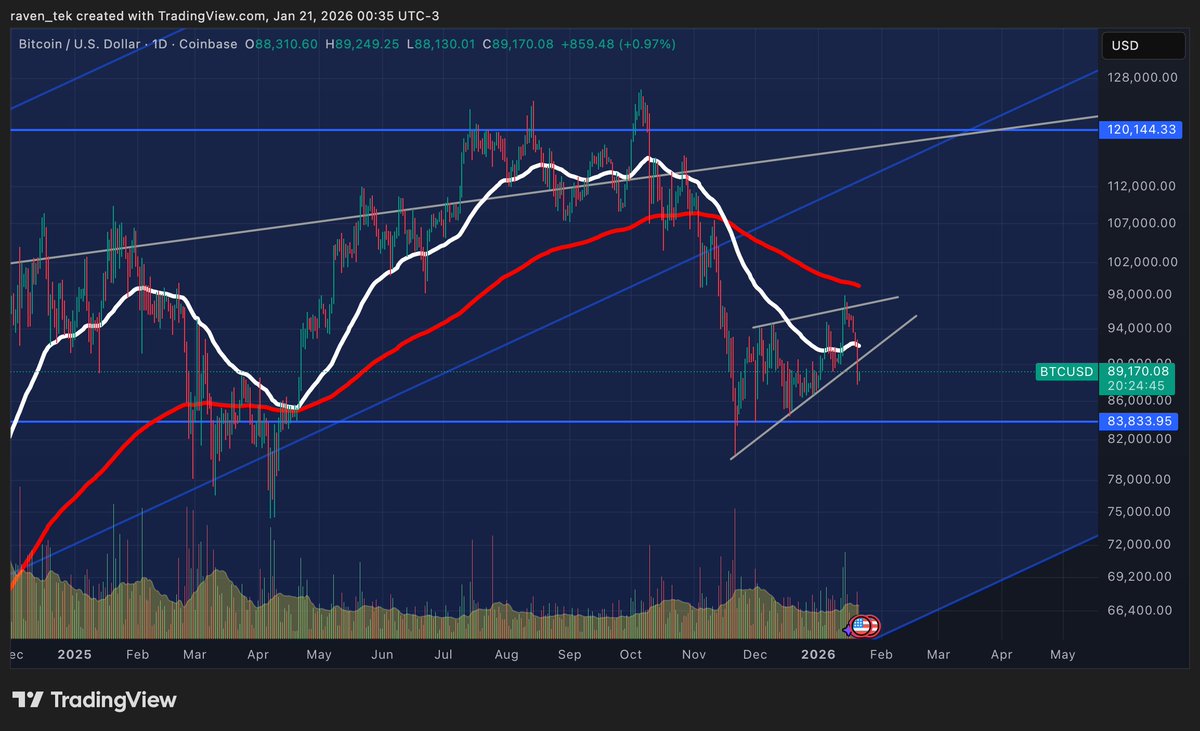Click the front US flag event icon
This screenshot has width=1200, height=731.
(x=862, y=626)
